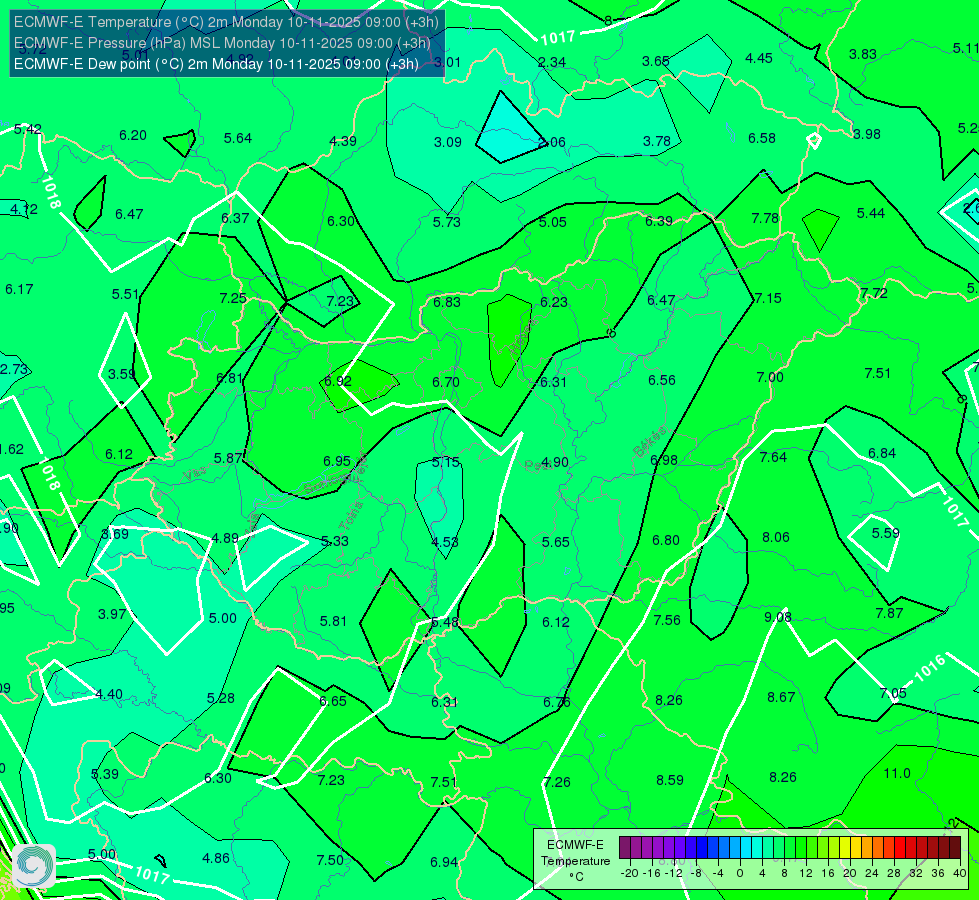The width and height of the screenshot is (979, 900).
Task: Click the 7.87 temperature value
Action: tap(890, 613)
